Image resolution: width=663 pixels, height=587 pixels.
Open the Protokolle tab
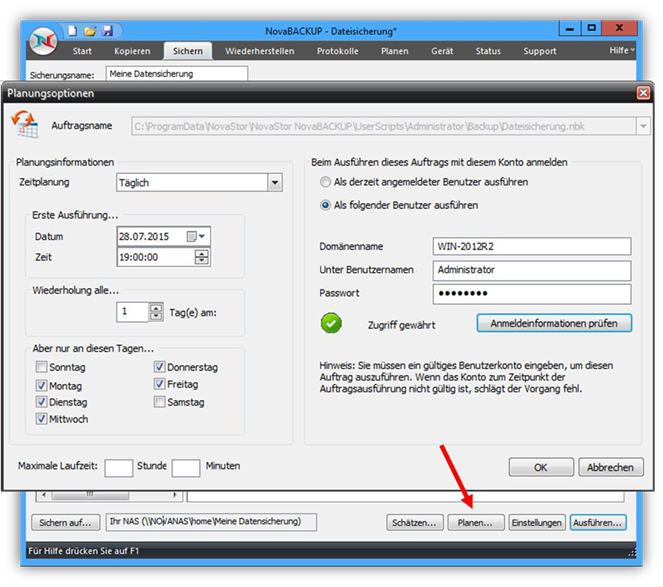click(337, 51)
